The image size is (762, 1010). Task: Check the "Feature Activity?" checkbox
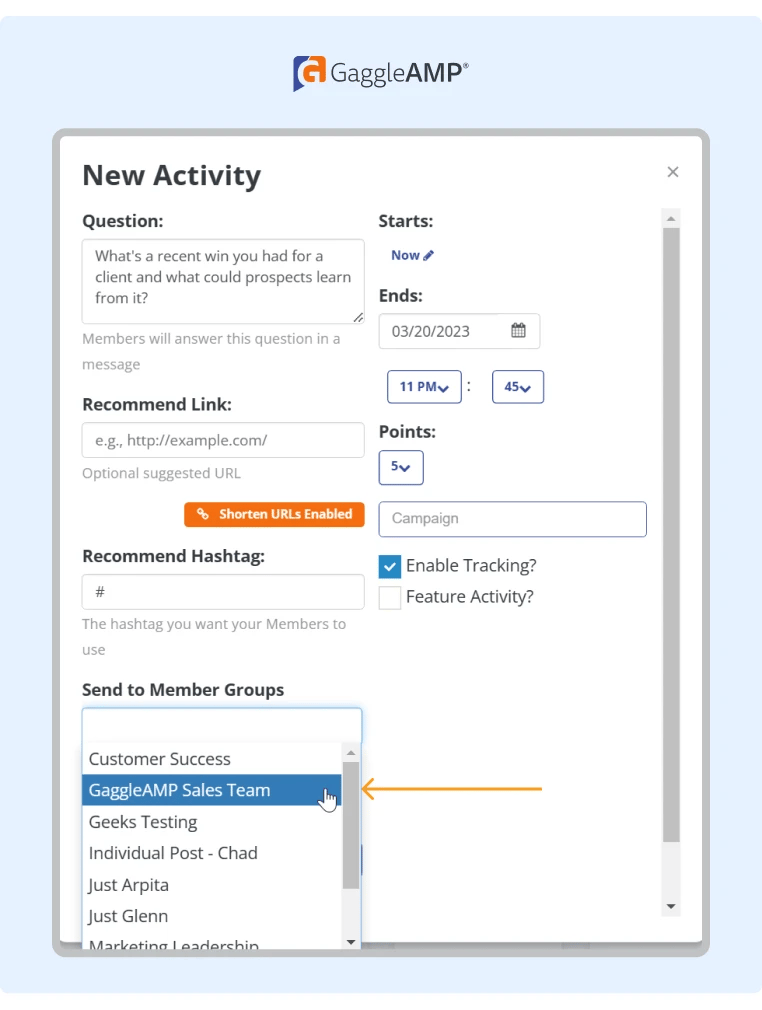coord(389,597)
